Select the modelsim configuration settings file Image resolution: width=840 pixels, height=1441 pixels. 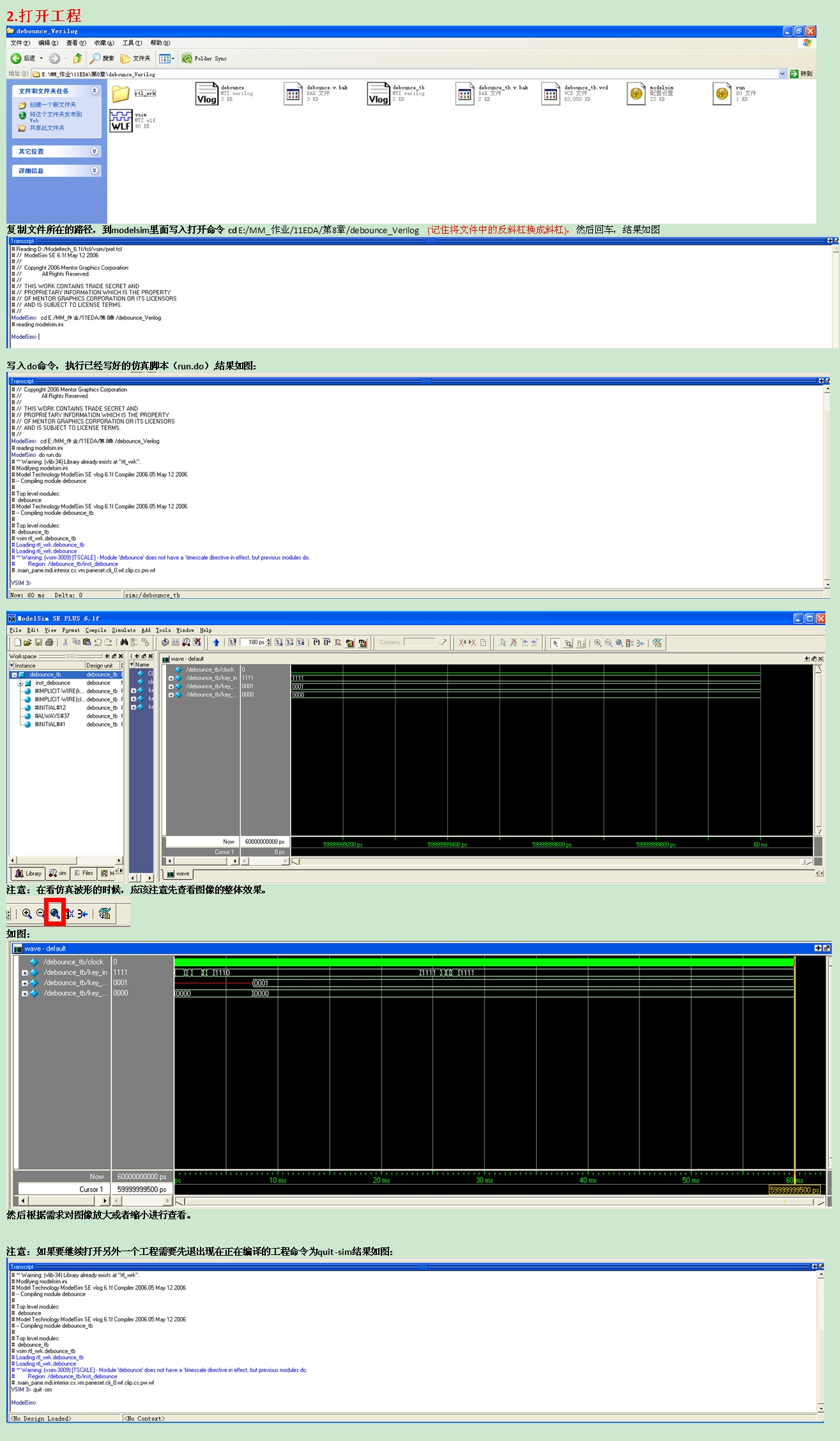(650, 93)
